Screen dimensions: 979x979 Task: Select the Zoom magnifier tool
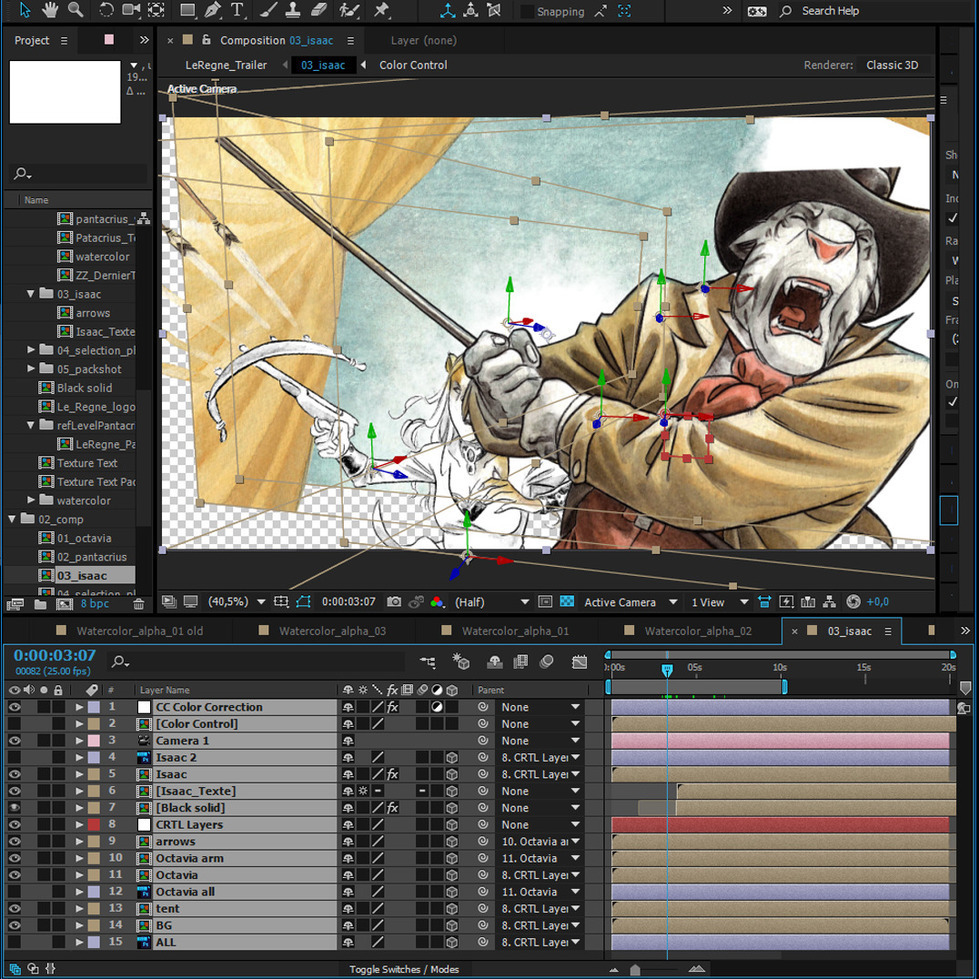pos(76,10)
